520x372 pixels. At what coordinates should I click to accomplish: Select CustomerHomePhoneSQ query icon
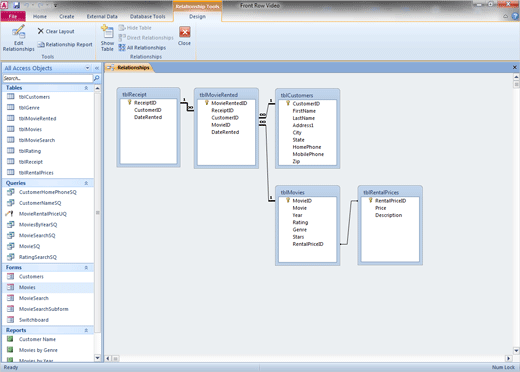11,192
